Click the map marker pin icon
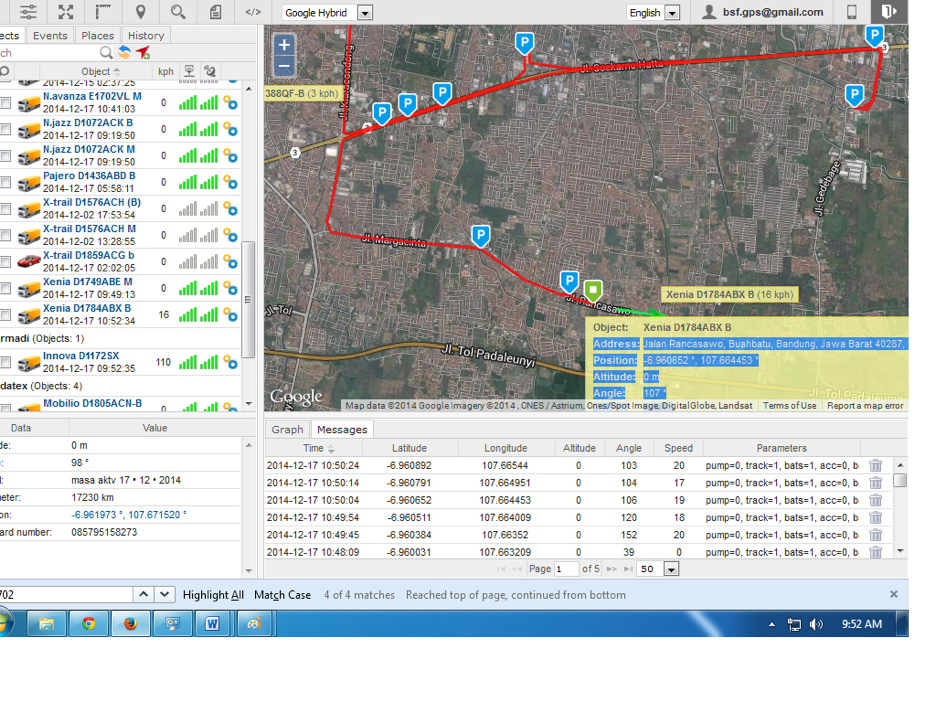The image size is (936, 702). pyautogui.click(x=141, y=11)
